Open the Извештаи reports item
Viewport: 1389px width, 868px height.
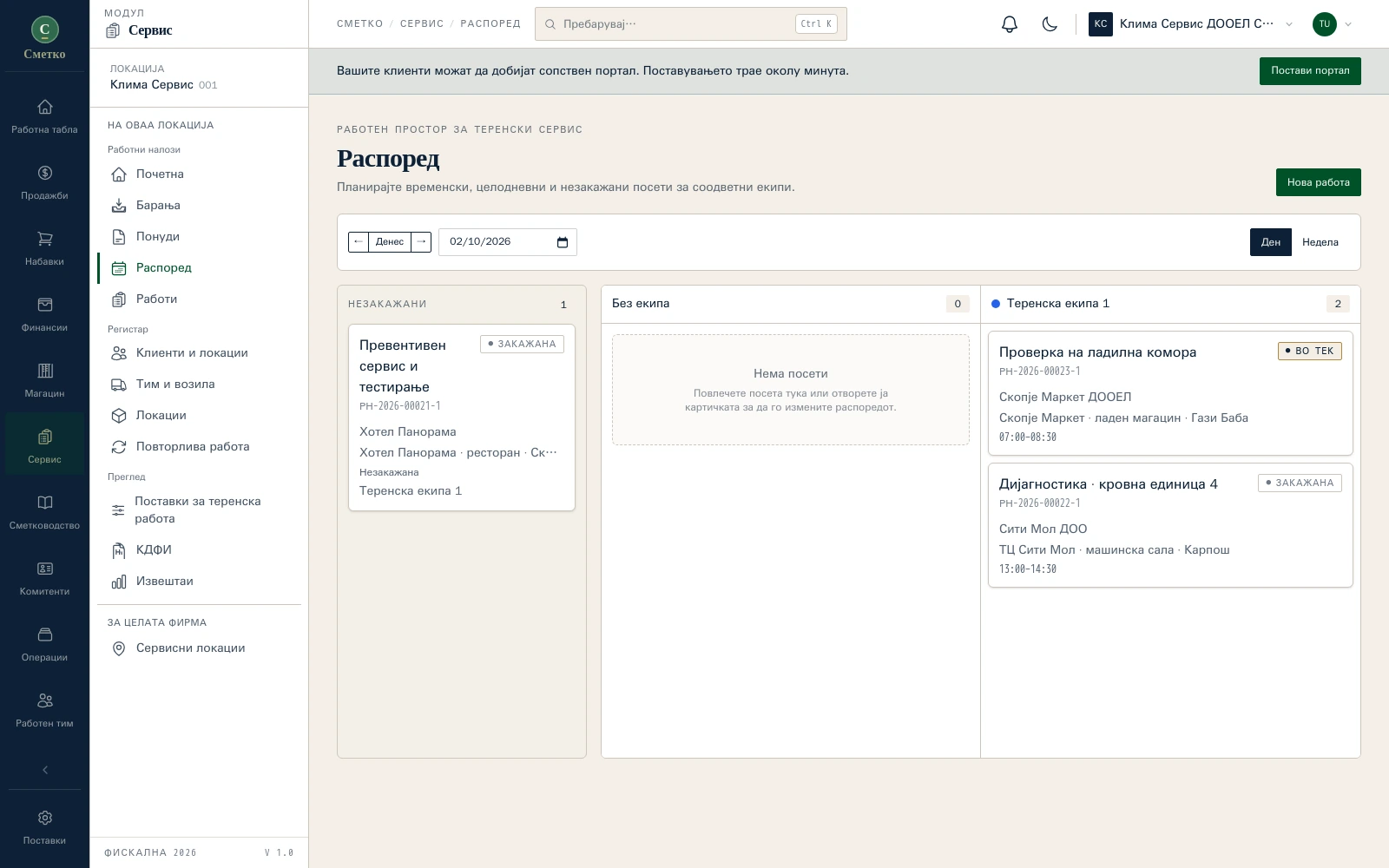tap(199, 582)
